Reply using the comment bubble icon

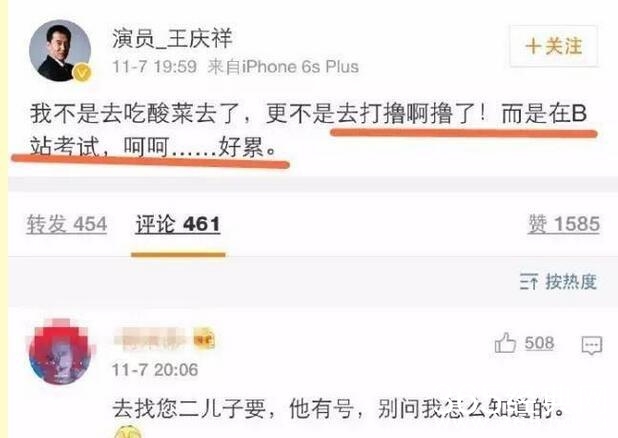pyautogui.click(x=592, y=345)
